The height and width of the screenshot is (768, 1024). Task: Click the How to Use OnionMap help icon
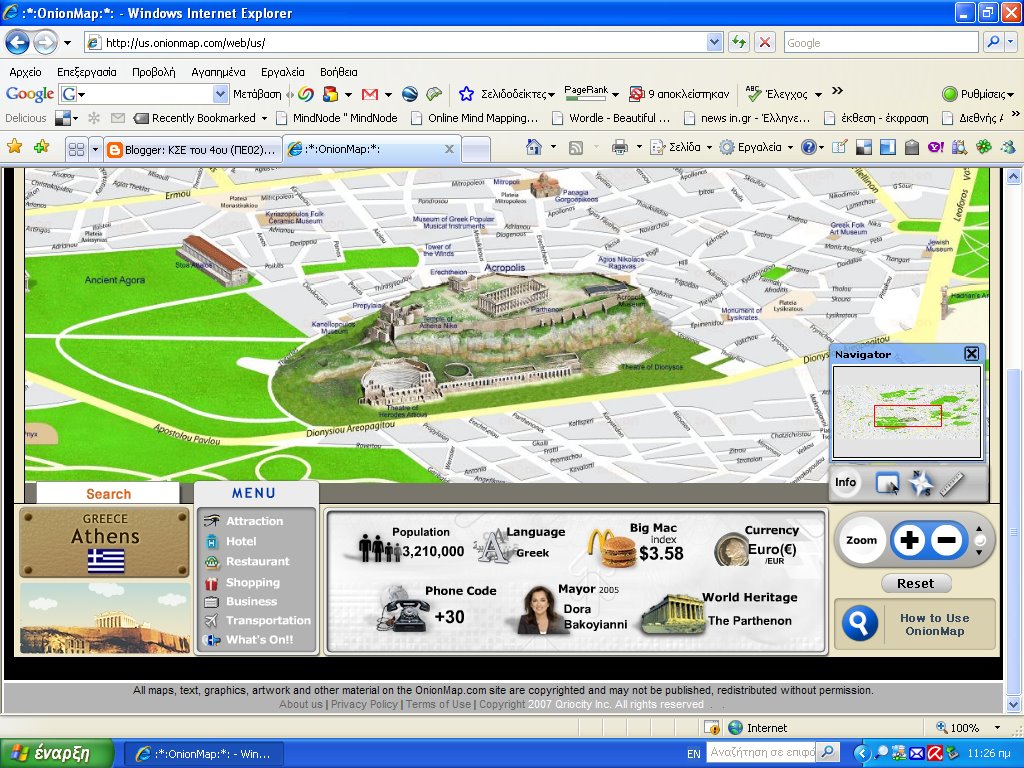point(860,624)
